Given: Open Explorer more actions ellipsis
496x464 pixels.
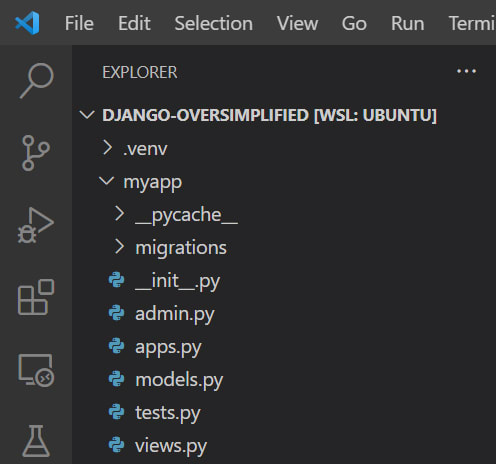Looking at the screenshot, I should (x=466, y=71).
